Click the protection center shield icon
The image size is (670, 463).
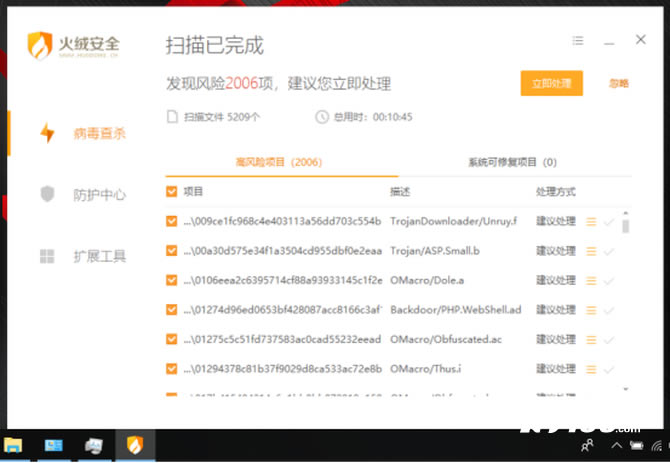[47, 194]
